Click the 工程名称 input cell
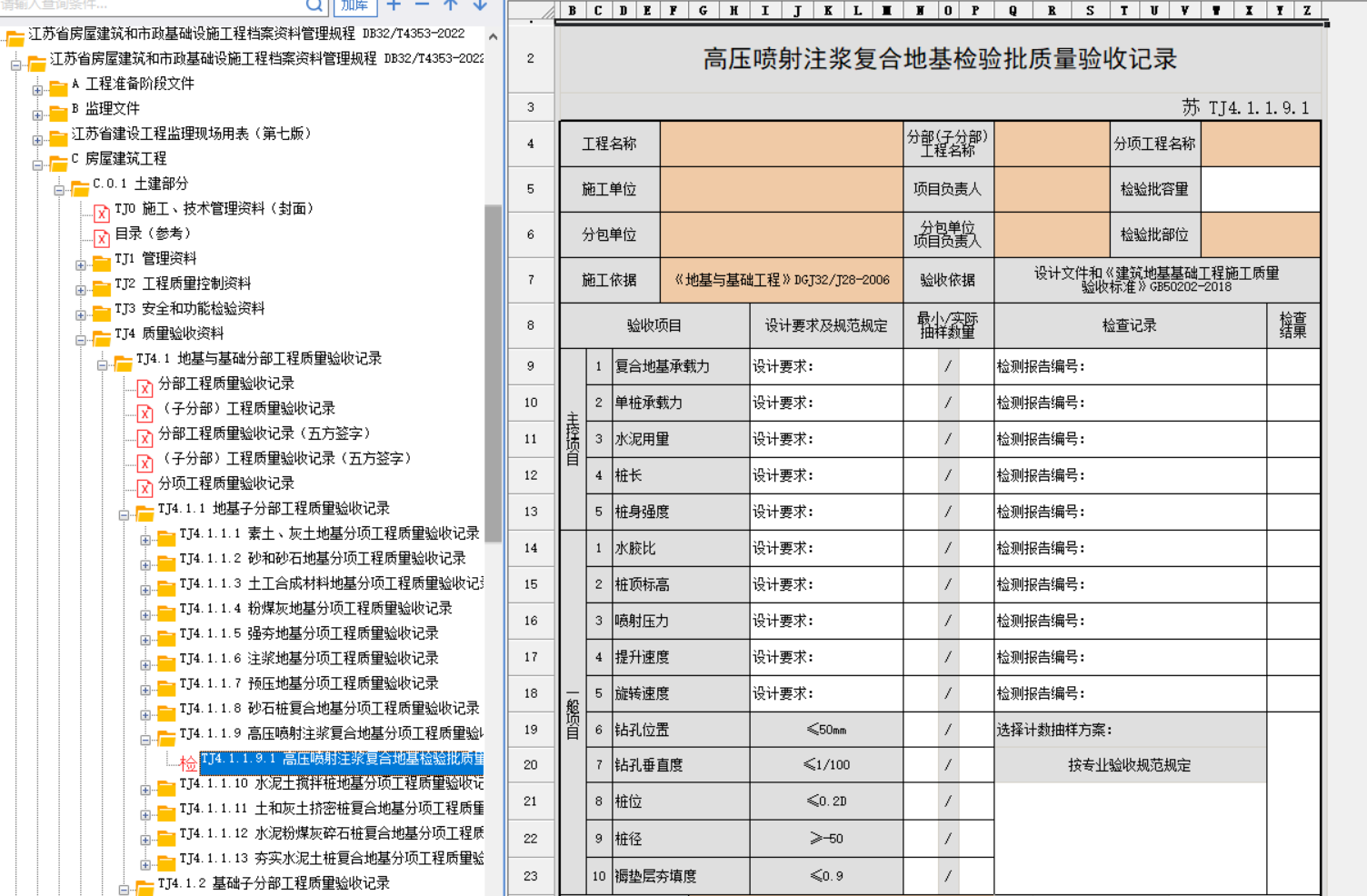Viewport: 1367px width, 896px height. coord(781,144)
